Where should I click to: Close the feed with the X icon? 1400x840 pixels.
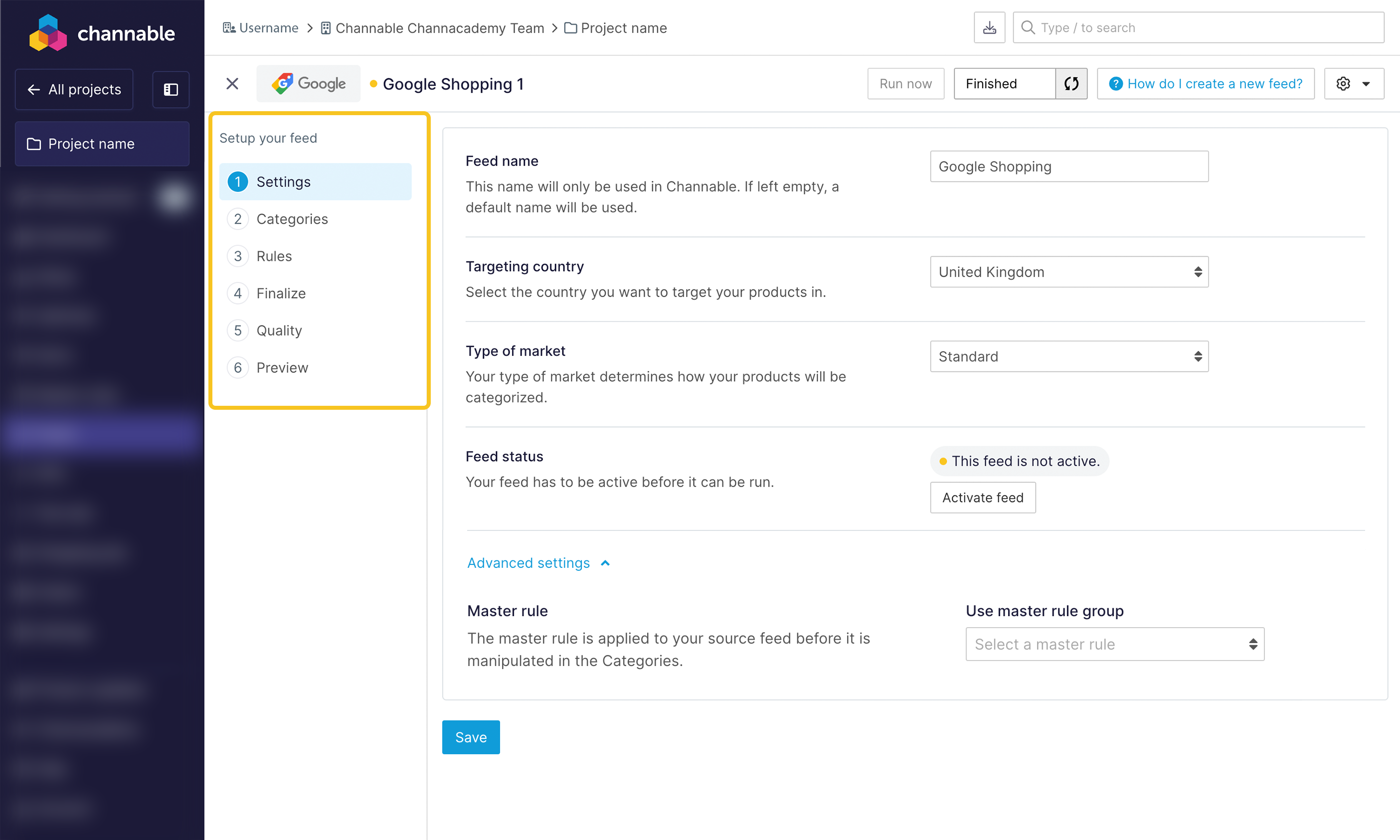[x=232, y=84]
